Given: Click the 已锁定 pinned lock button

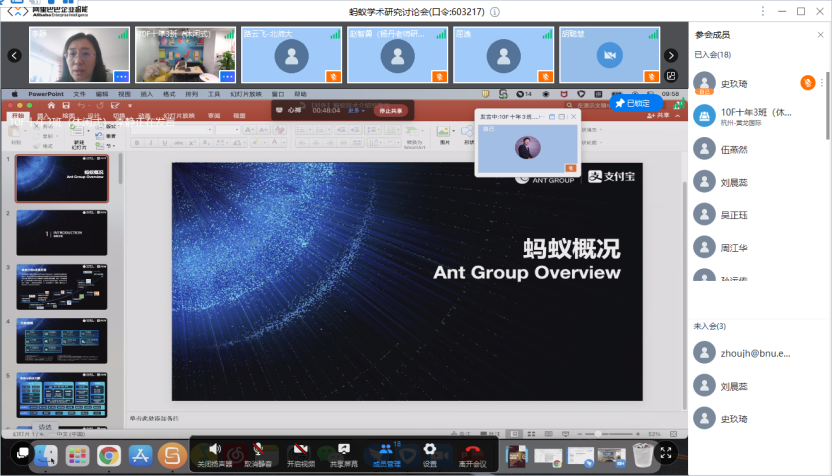Looking at the screenshot, I should (x=632, y=103).
